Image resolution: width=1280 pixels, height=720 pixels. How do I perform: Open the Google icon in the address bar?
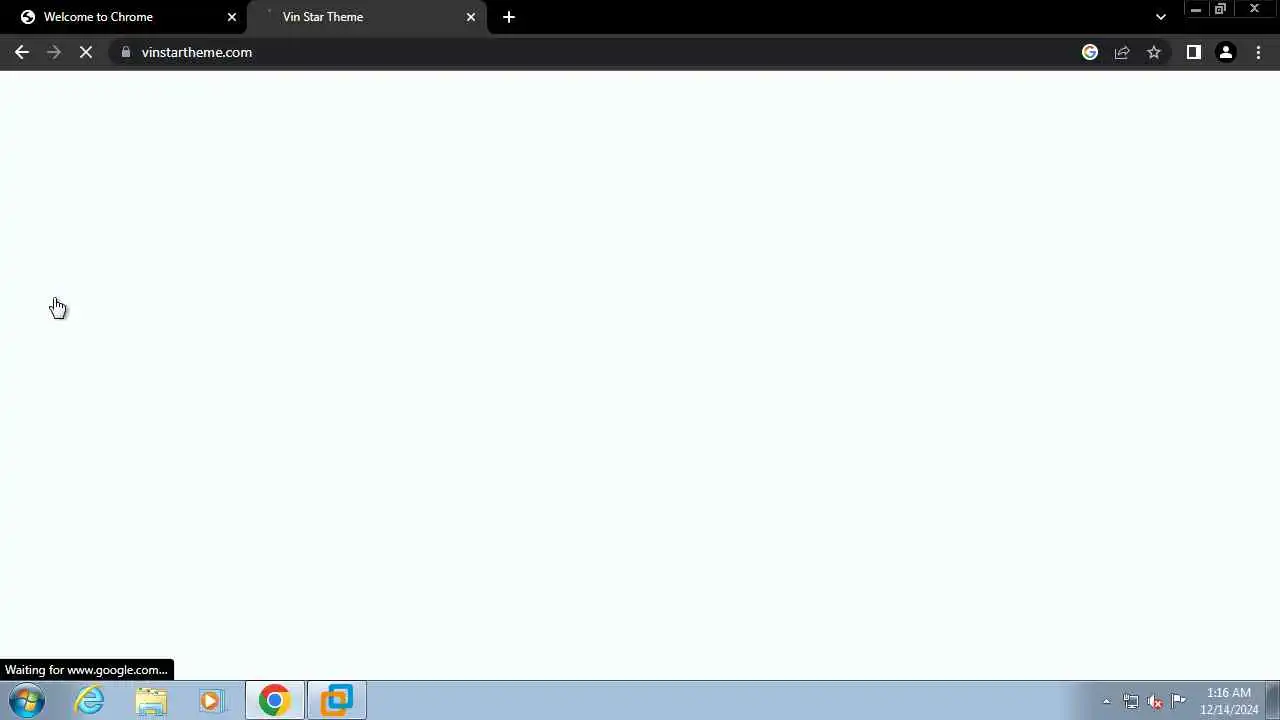pyautogui.click(x=1090, y=52)
